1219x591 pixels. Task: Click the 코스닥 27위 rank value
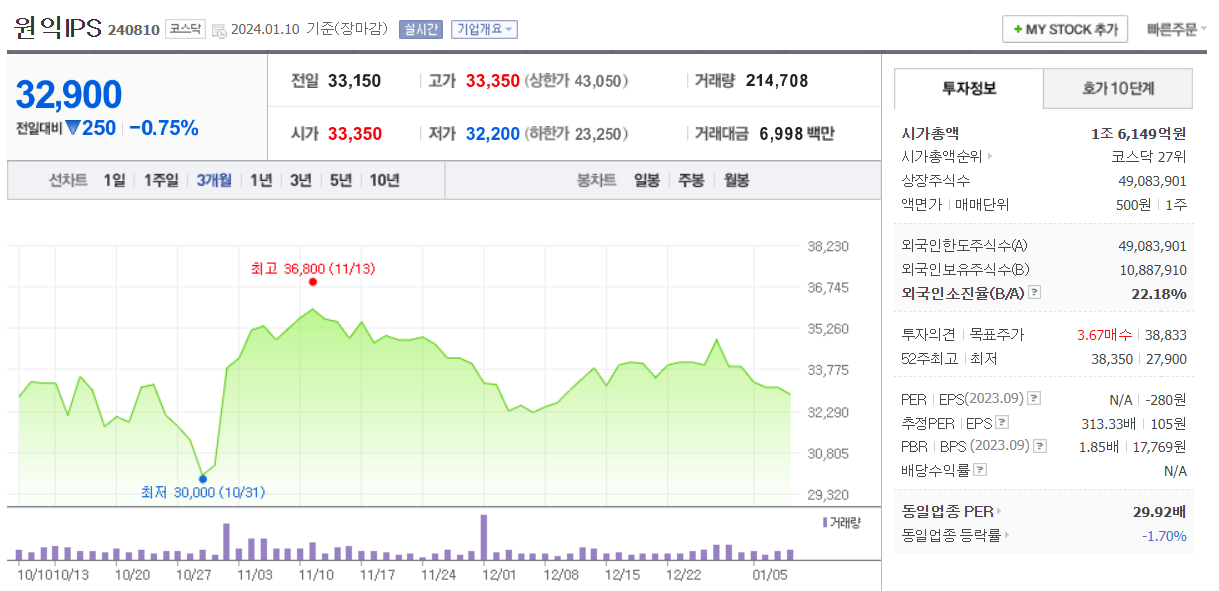1149,157
